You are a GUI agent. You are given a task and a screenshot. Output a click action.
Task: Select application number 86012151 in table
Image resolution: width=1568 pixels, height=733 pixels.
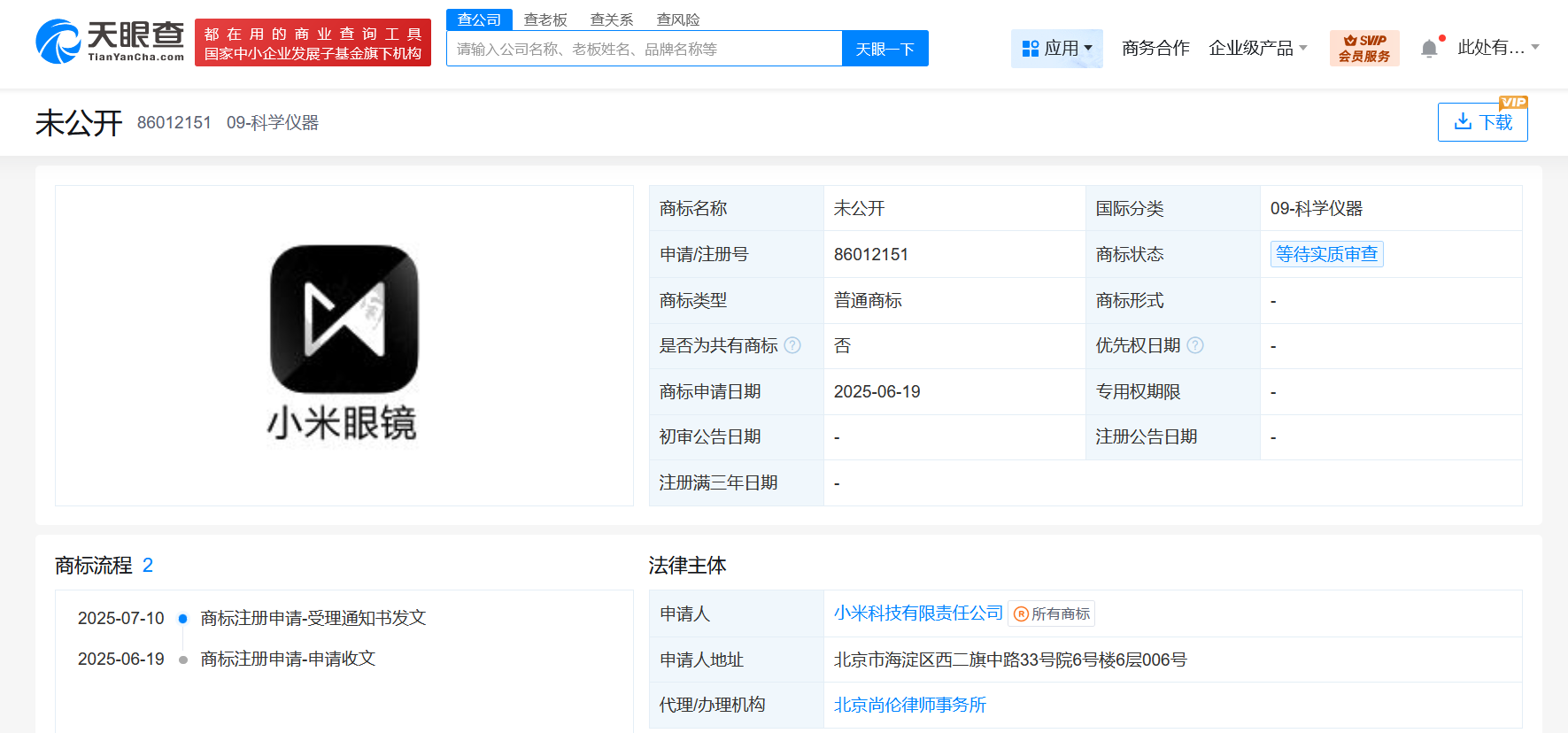[871, 254]
